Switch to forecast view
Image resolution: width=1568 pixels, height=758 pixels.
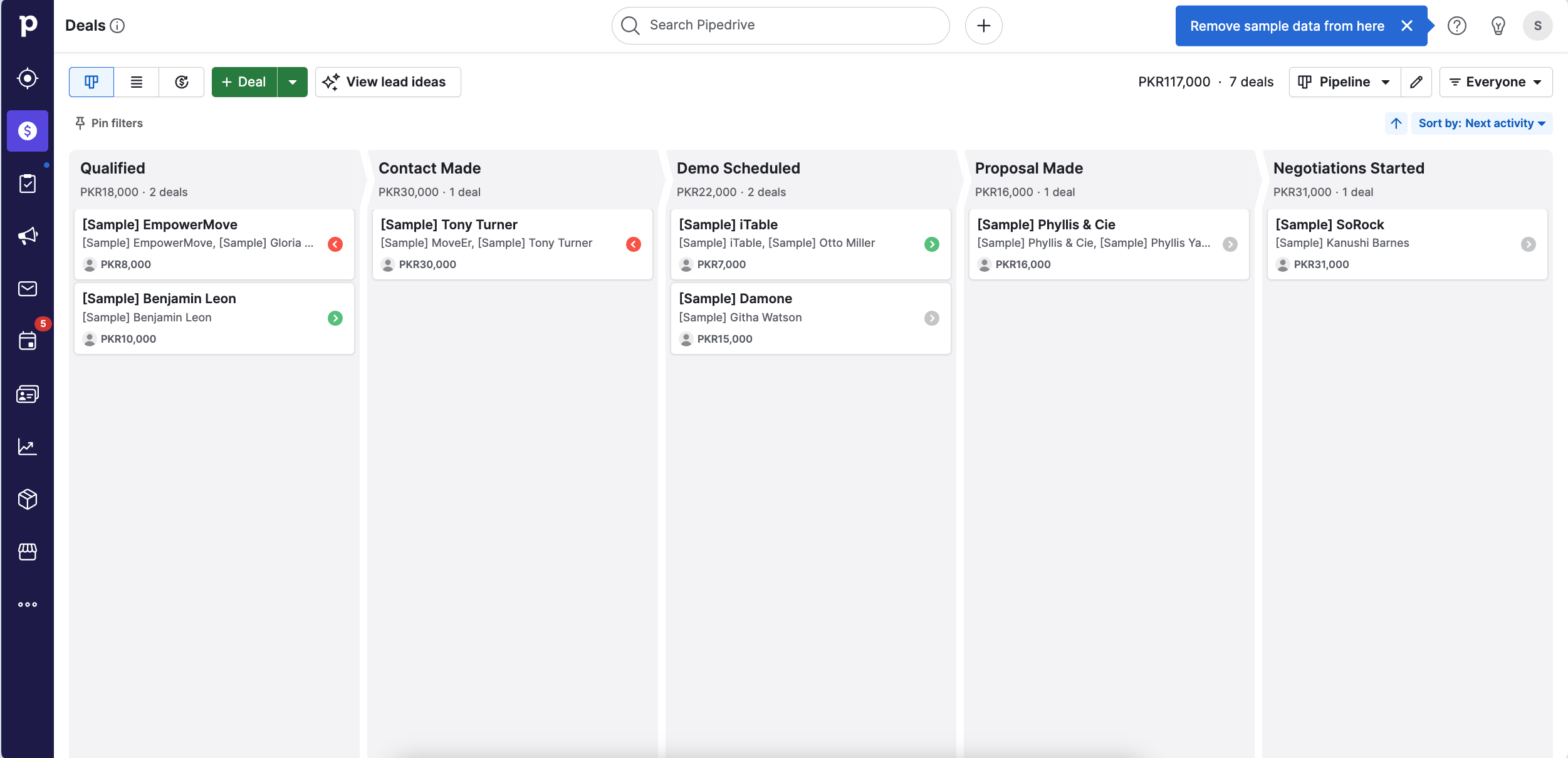[x=182, y=82]
